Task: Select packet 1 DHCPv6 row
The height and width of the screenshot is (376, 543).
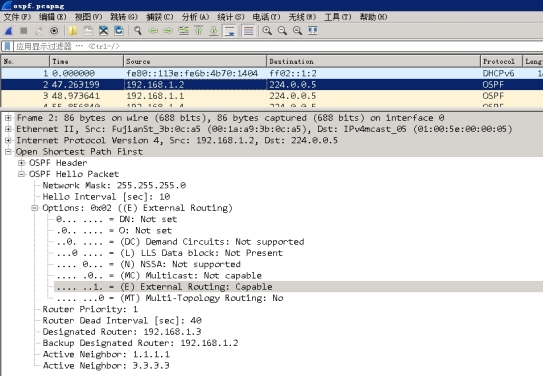Action: [x=272, y=73]
